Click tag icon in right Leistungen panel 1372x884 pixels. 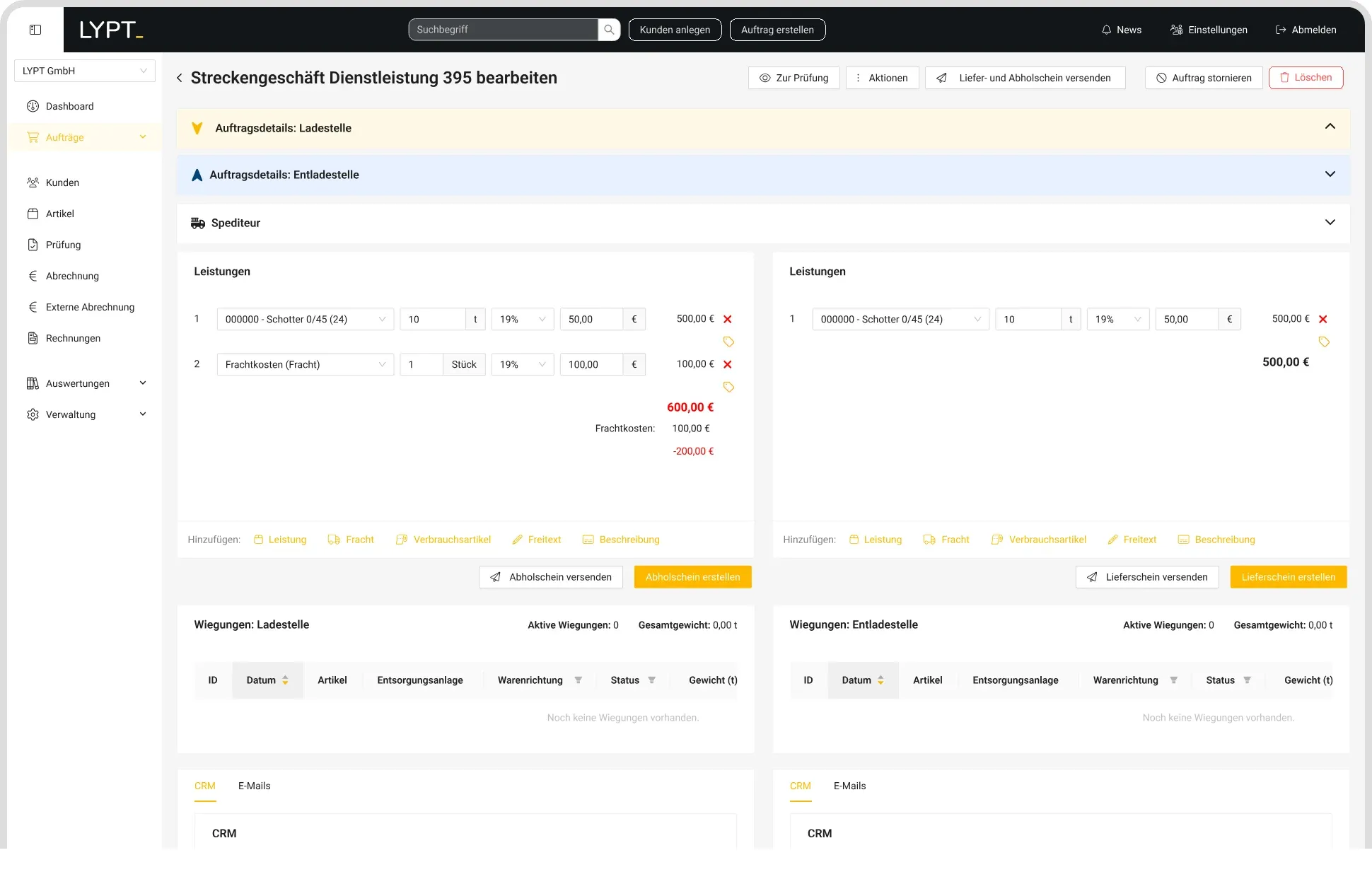pyautogui.click(x=1324, y=342)
